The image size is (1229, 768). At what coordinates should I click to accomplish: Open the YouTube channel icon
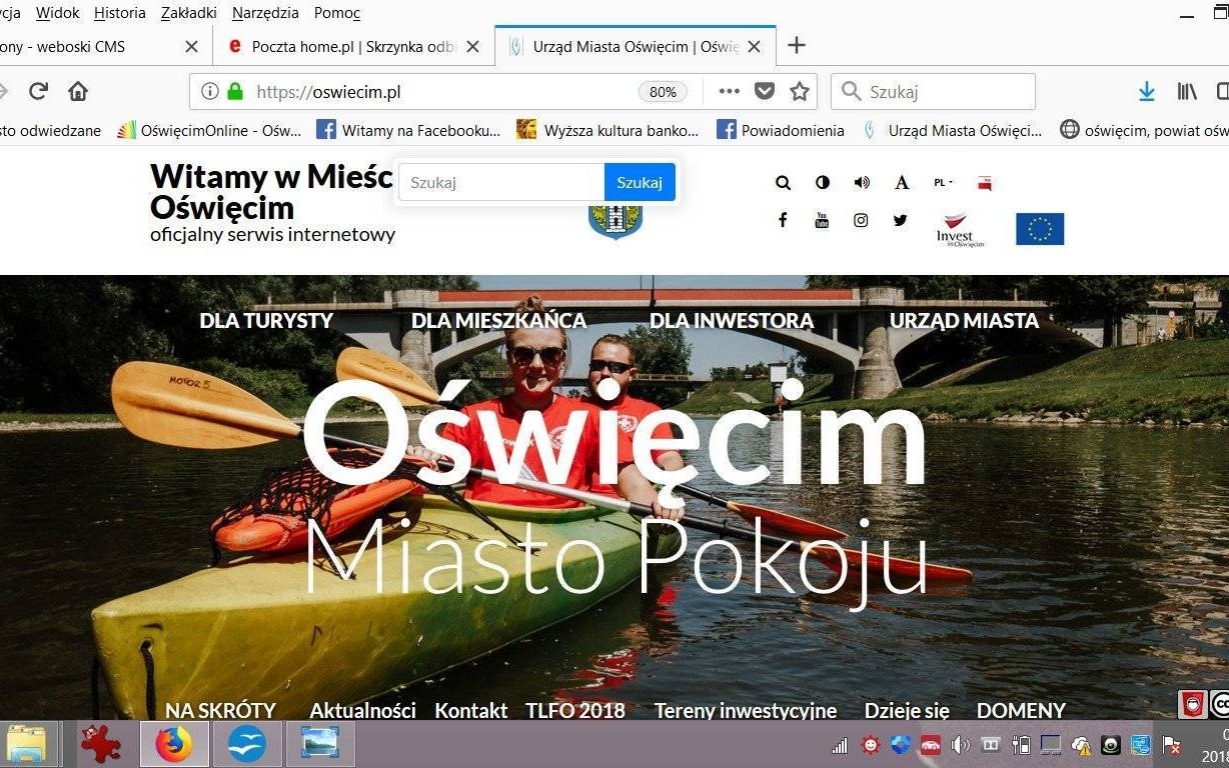click(x=822, y=220)
